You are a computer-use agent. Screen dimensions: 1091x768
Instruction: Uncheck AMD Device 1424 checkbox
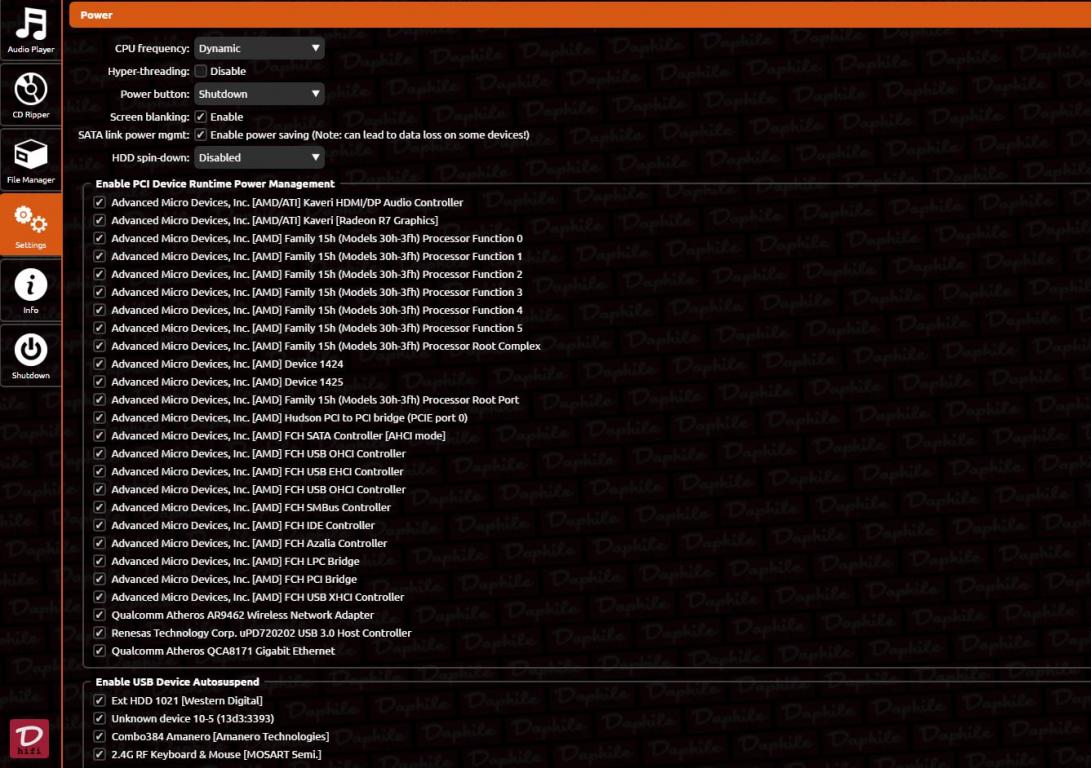(99, 365)
